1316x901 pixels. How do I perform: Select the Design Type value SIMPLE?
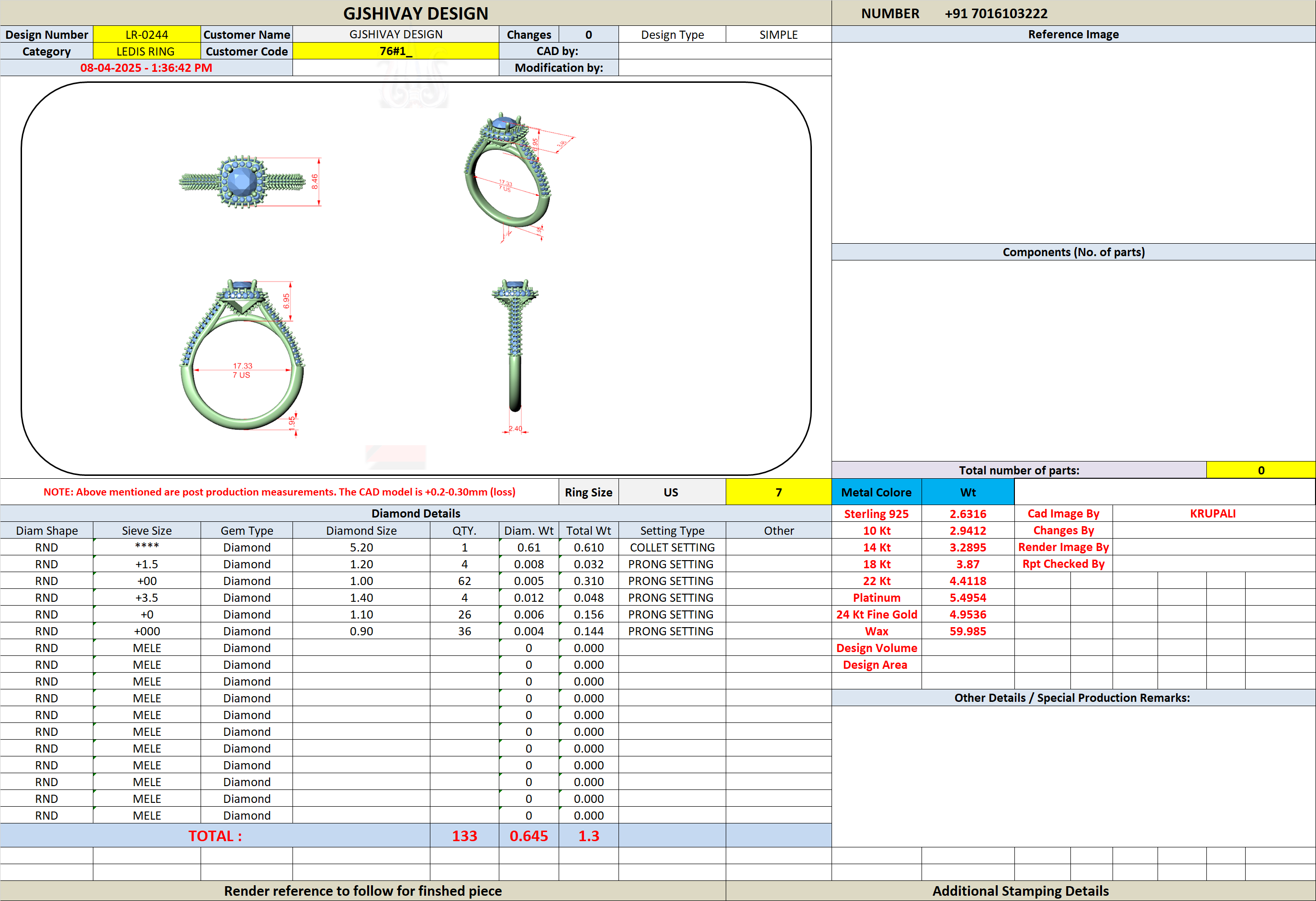[x=778, y=34]
